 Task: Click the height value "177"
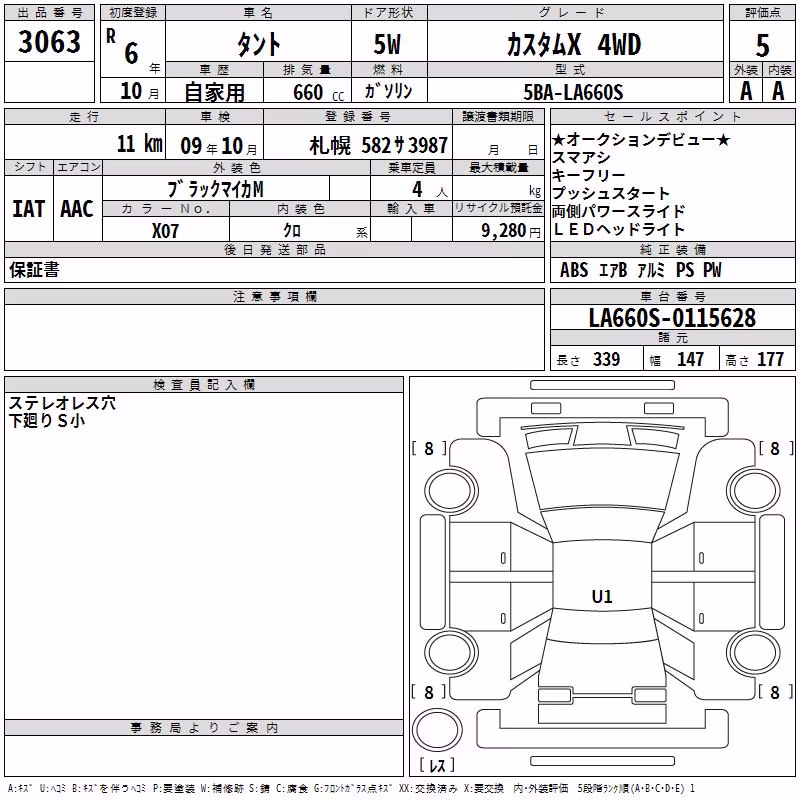point(770,359)
